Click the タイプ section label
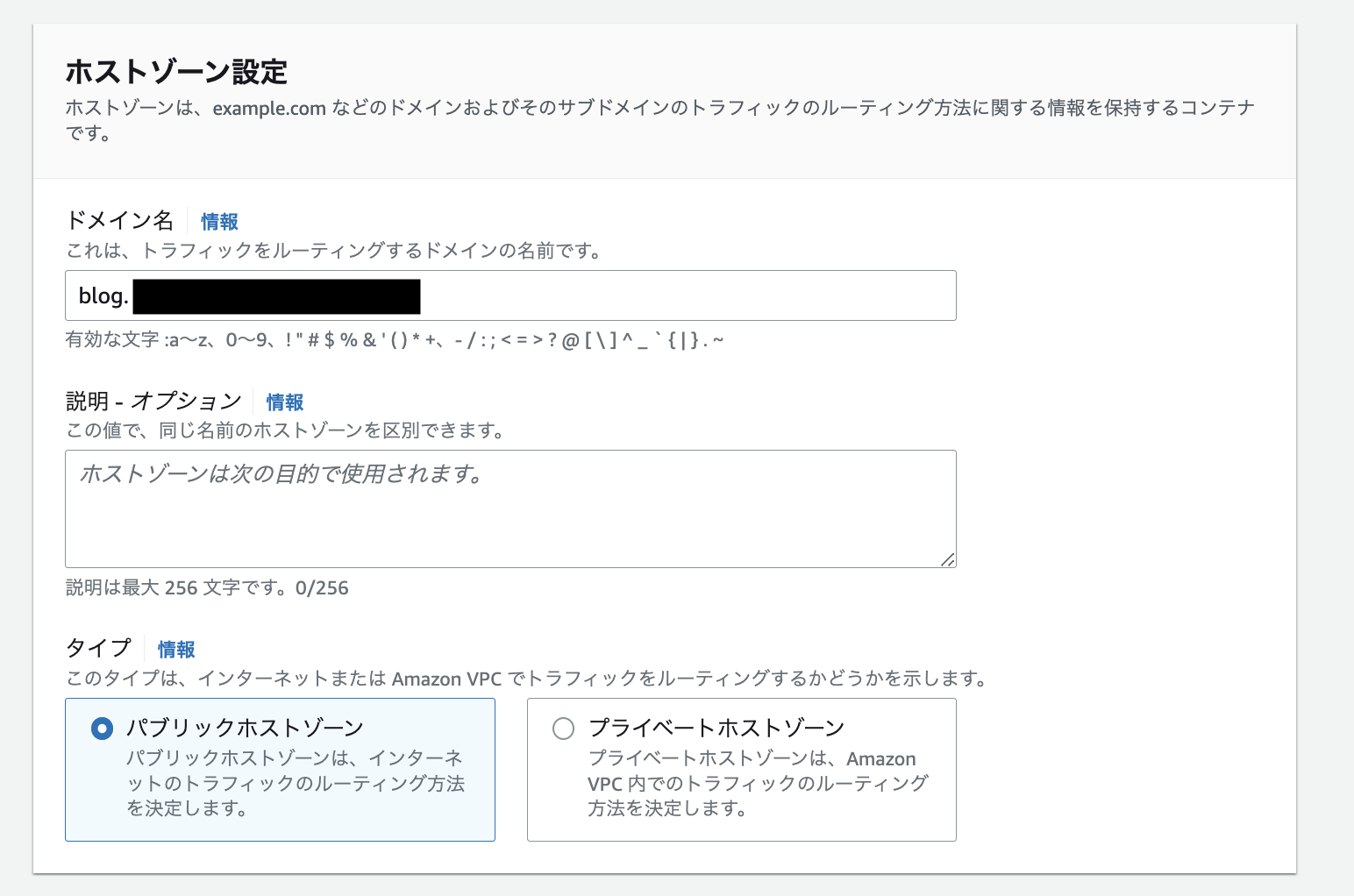 (98, 649)
